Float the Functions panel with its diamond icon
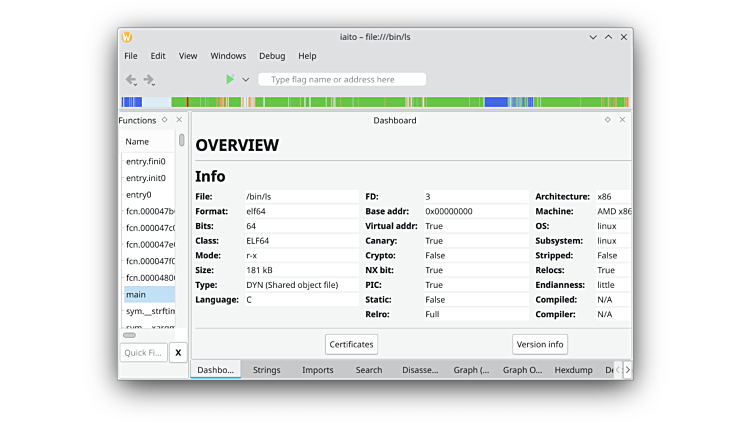Screen dimensions: 752x423 (165, 120)
